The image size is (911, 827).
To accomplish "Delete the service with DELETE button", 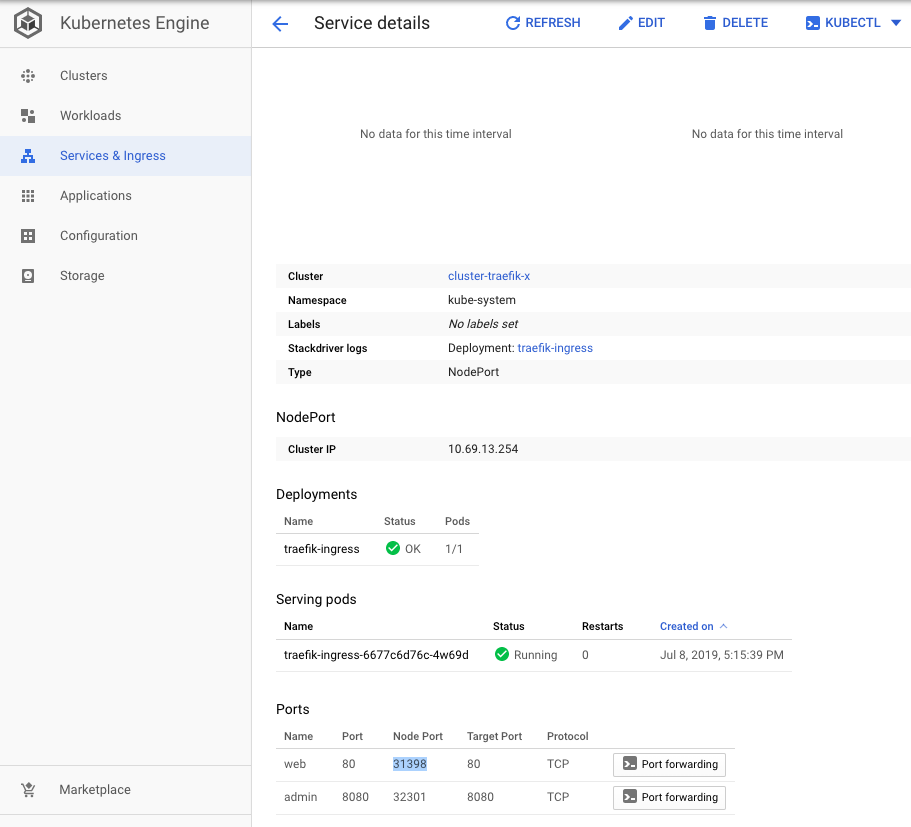I will 735,23.
